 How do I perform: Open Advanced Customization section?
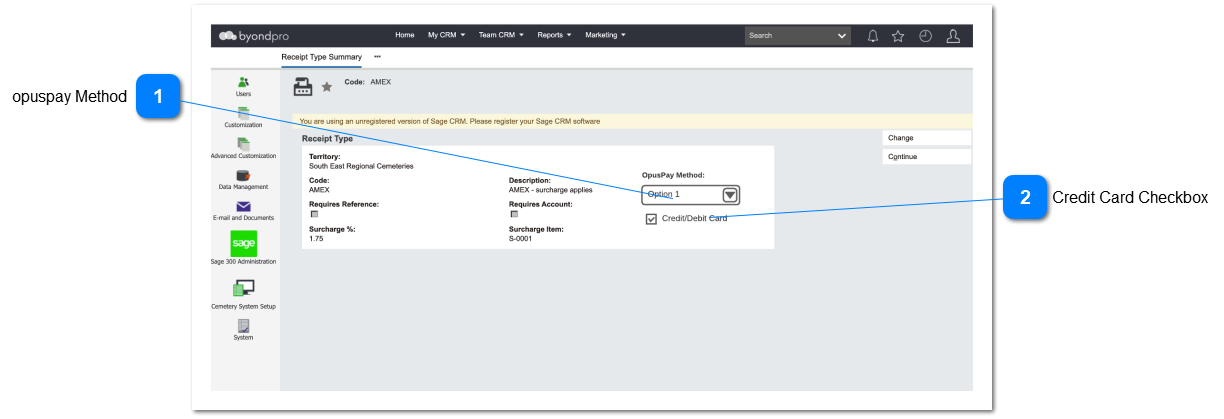[243, 148]
